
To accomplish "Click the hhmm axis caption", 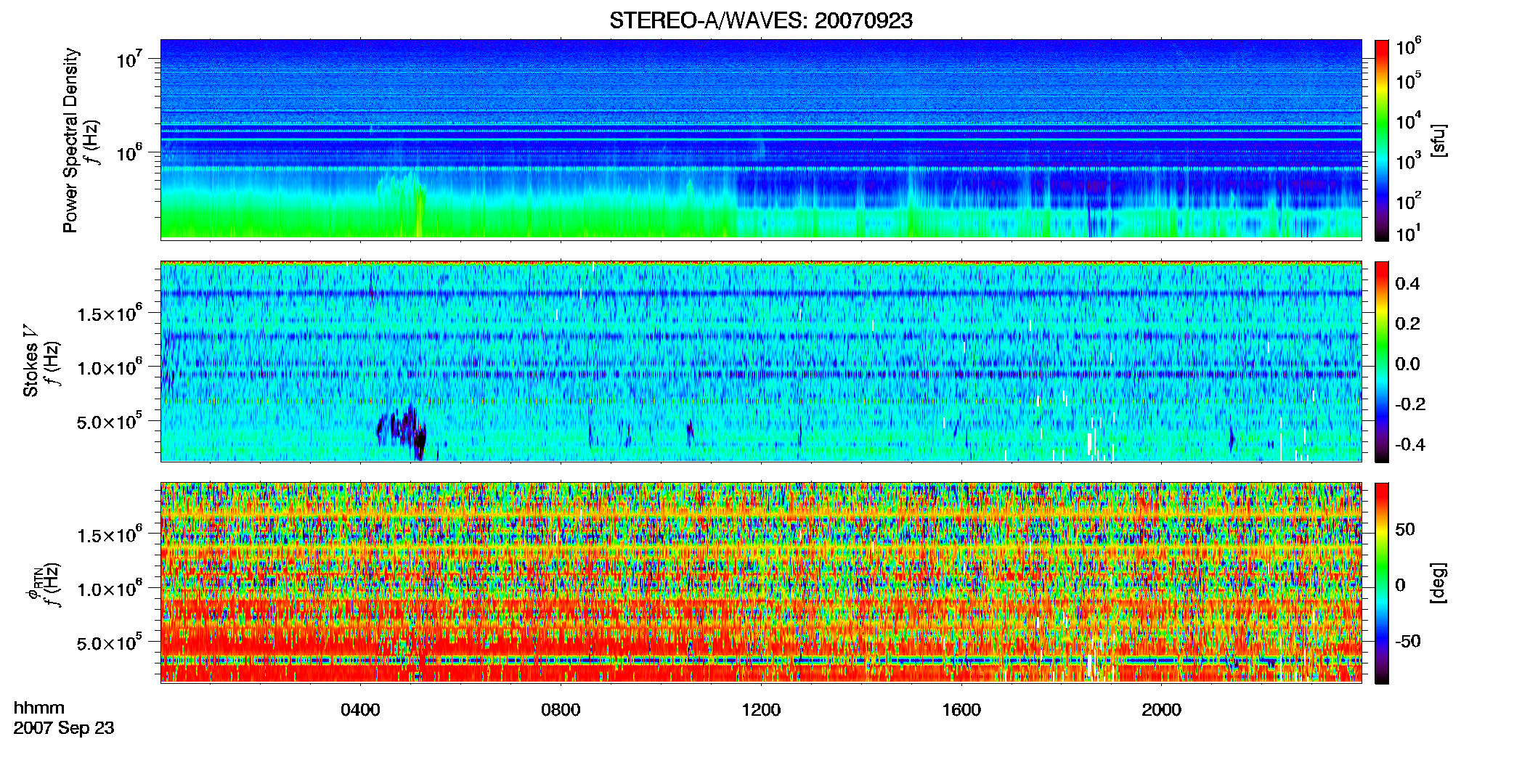I will pos(39,708).
